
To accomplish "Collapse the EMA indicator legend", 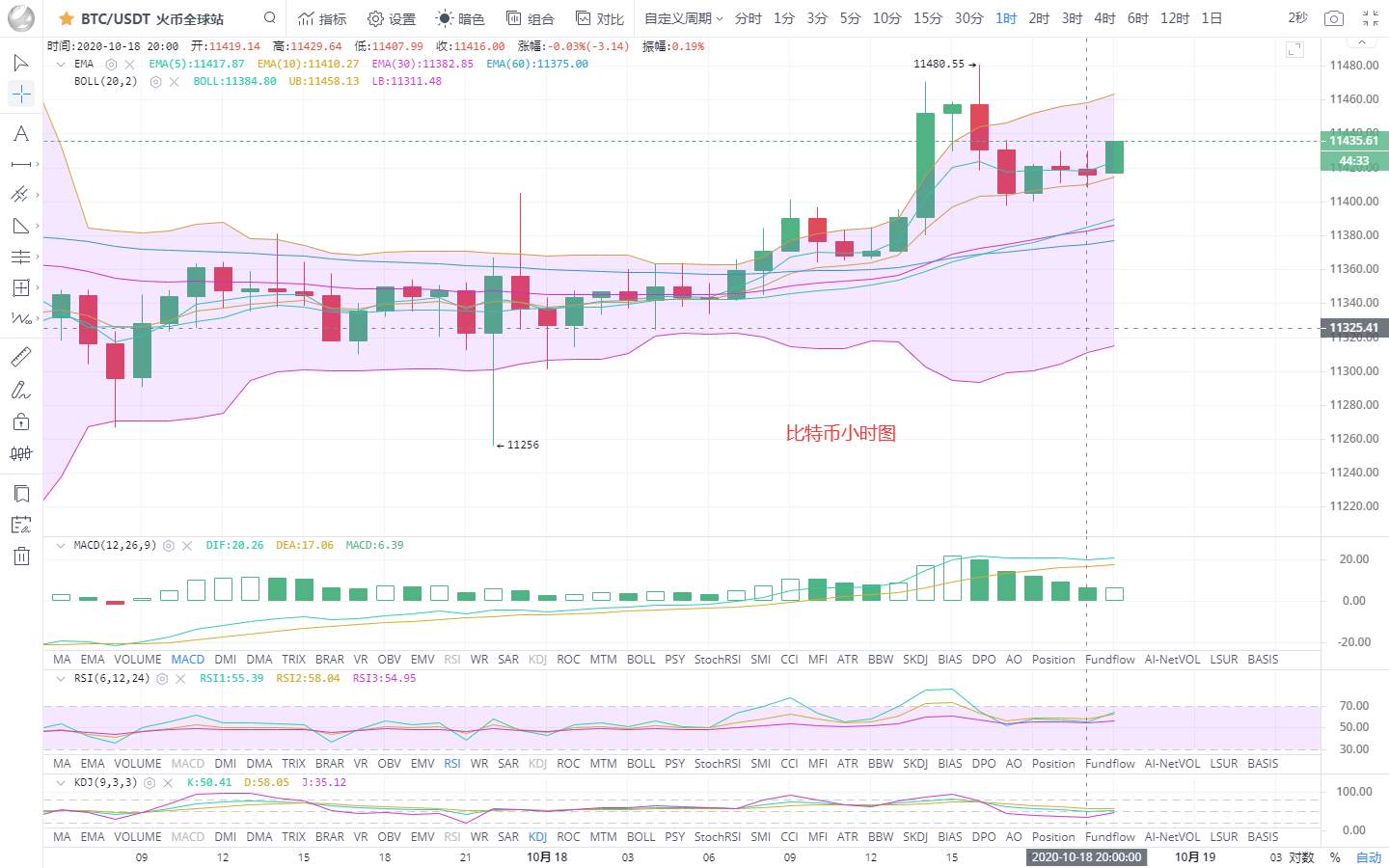I will 61,64.
